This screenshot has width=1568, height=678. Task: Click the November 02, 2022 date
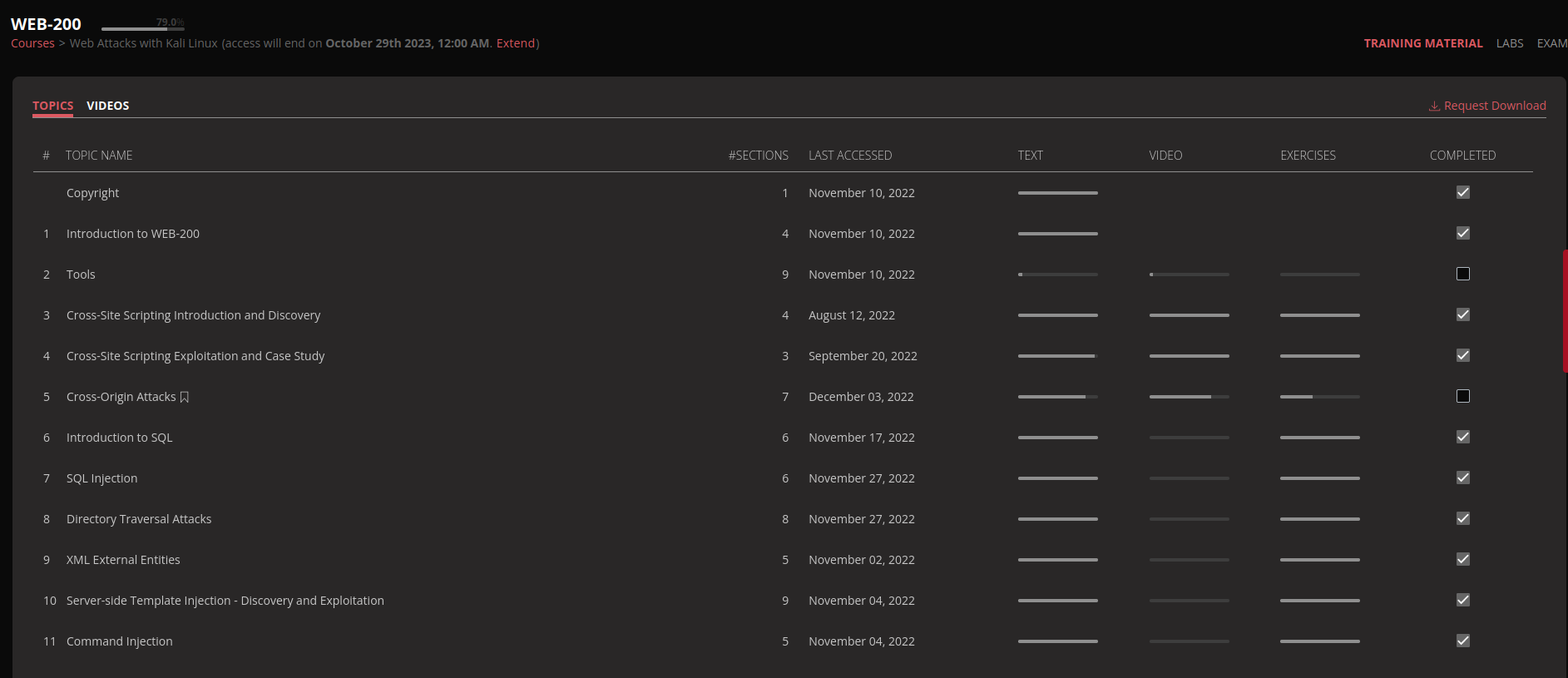click(862, 560)
